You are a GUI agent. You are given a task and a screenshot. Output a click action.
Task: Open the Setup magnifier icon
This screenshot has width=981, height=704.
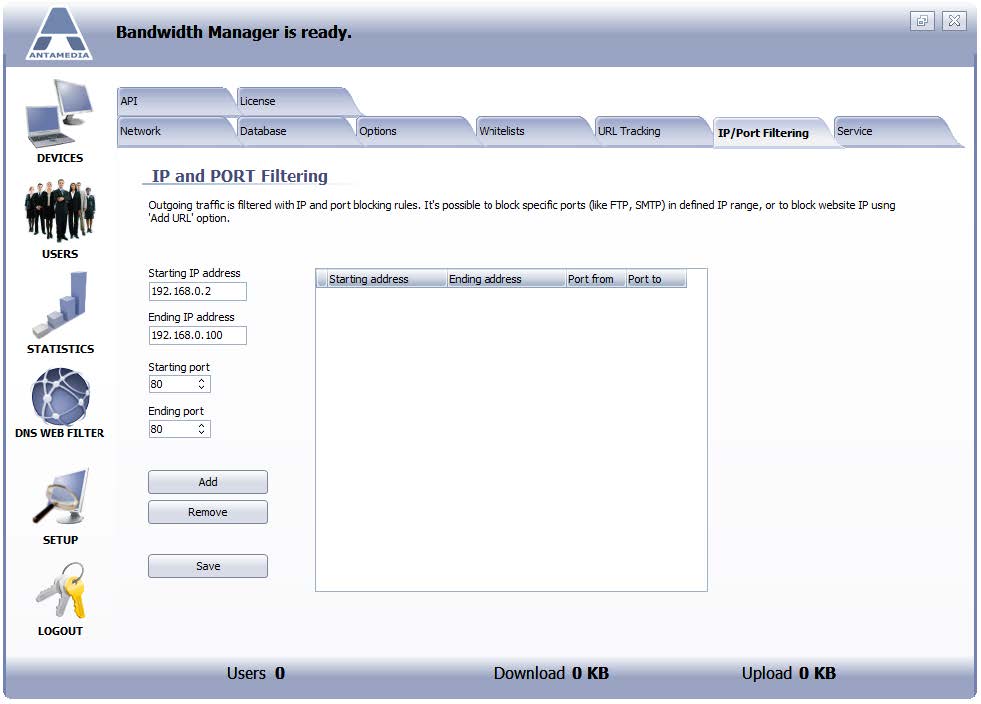(x=60, y=497)
